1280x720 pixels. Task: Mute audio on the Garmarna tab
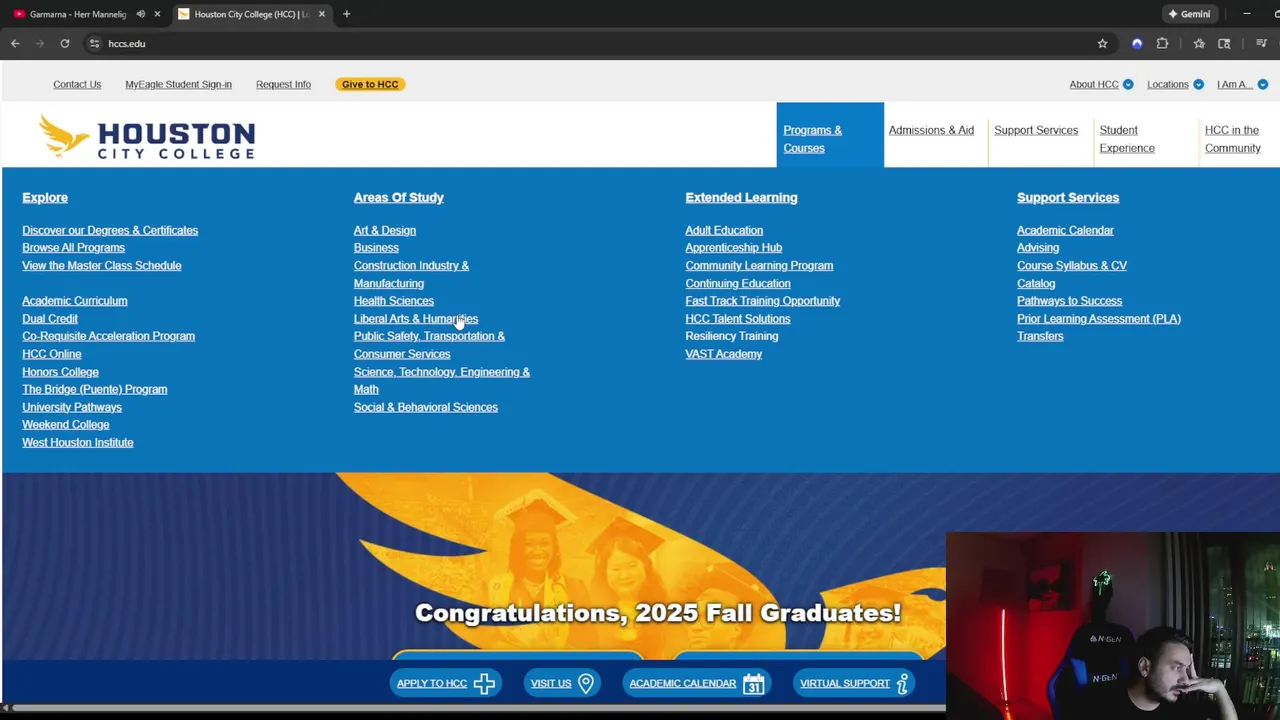[140, 14]
